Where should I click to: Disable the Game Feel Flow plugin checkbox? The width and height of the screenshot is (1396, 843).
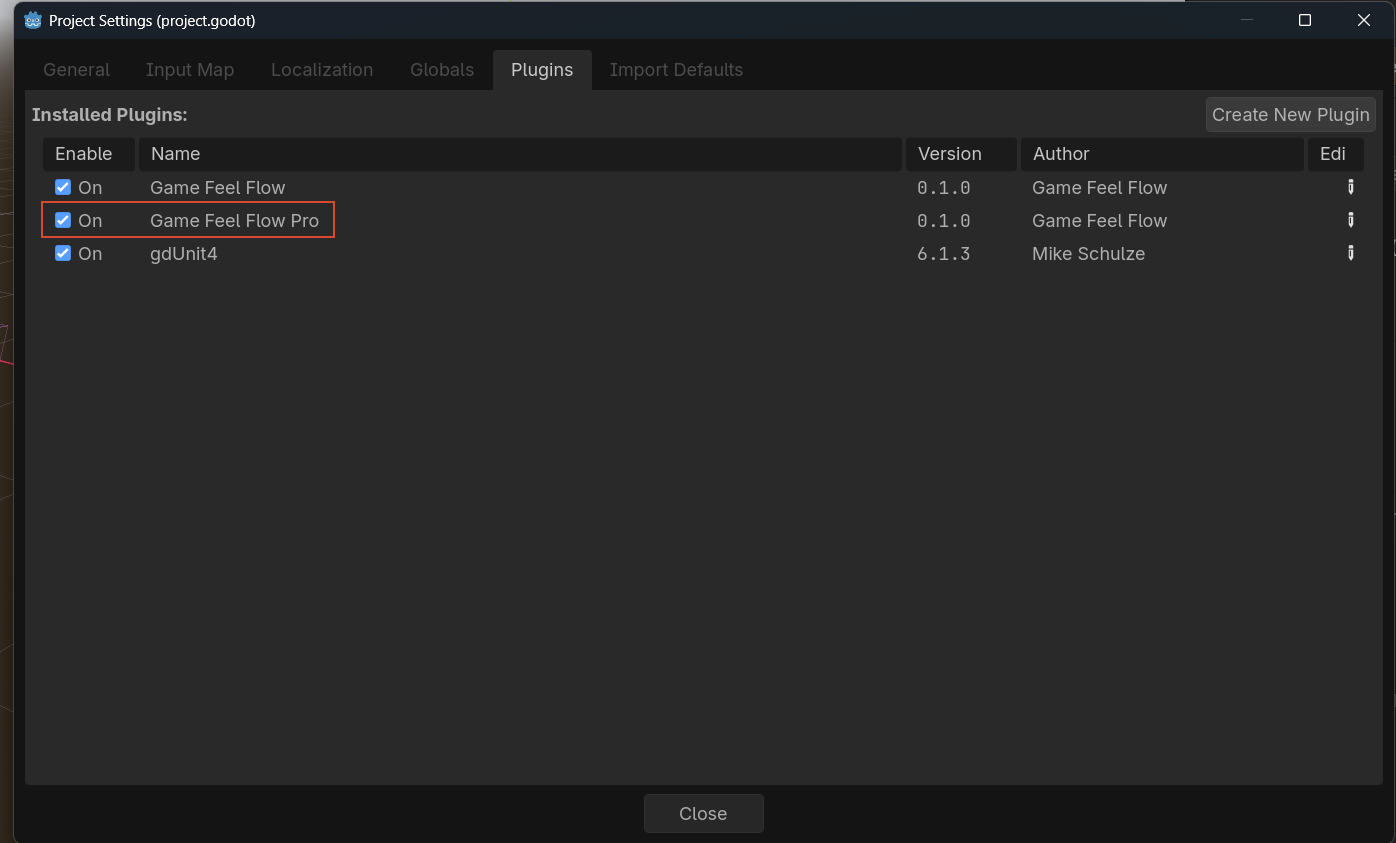63,187
